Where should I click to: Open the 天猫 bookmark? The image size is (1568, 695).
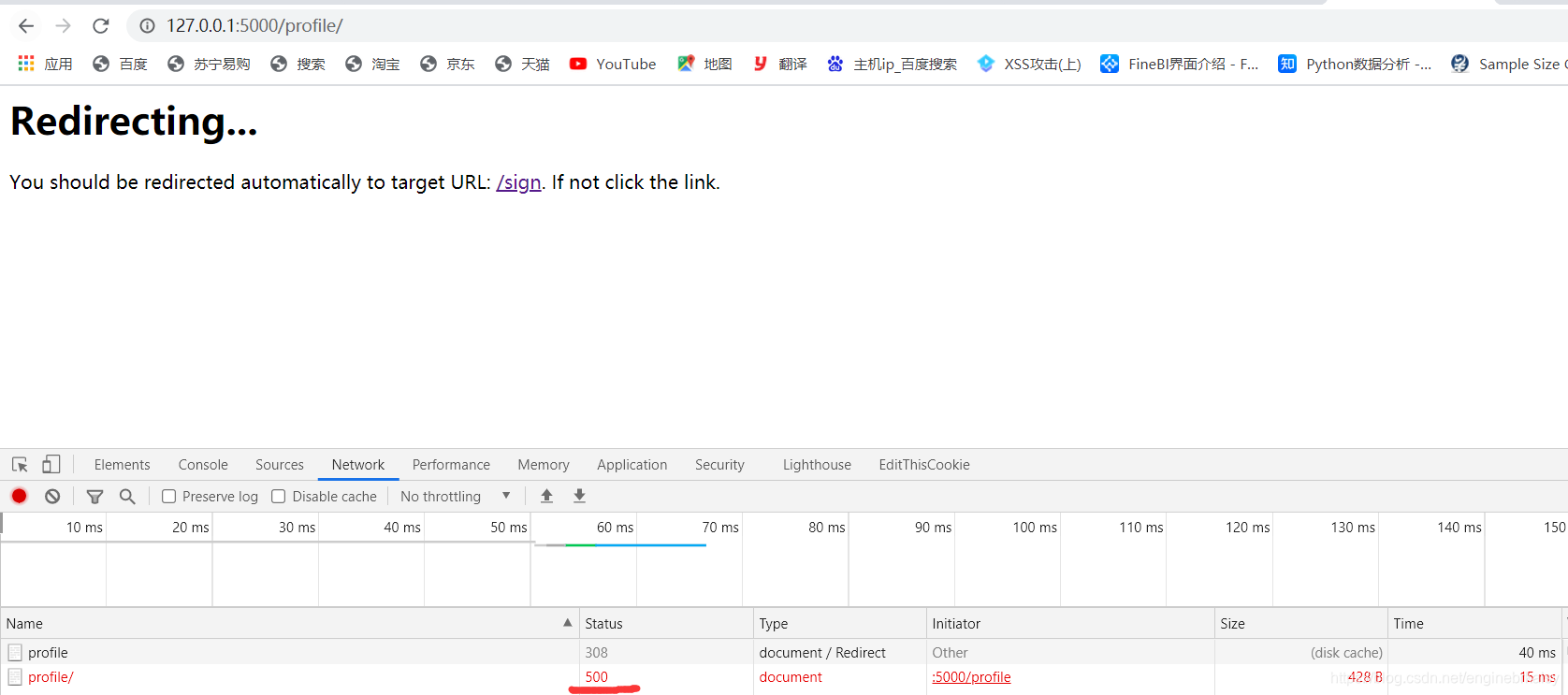[x=522, y=64]
